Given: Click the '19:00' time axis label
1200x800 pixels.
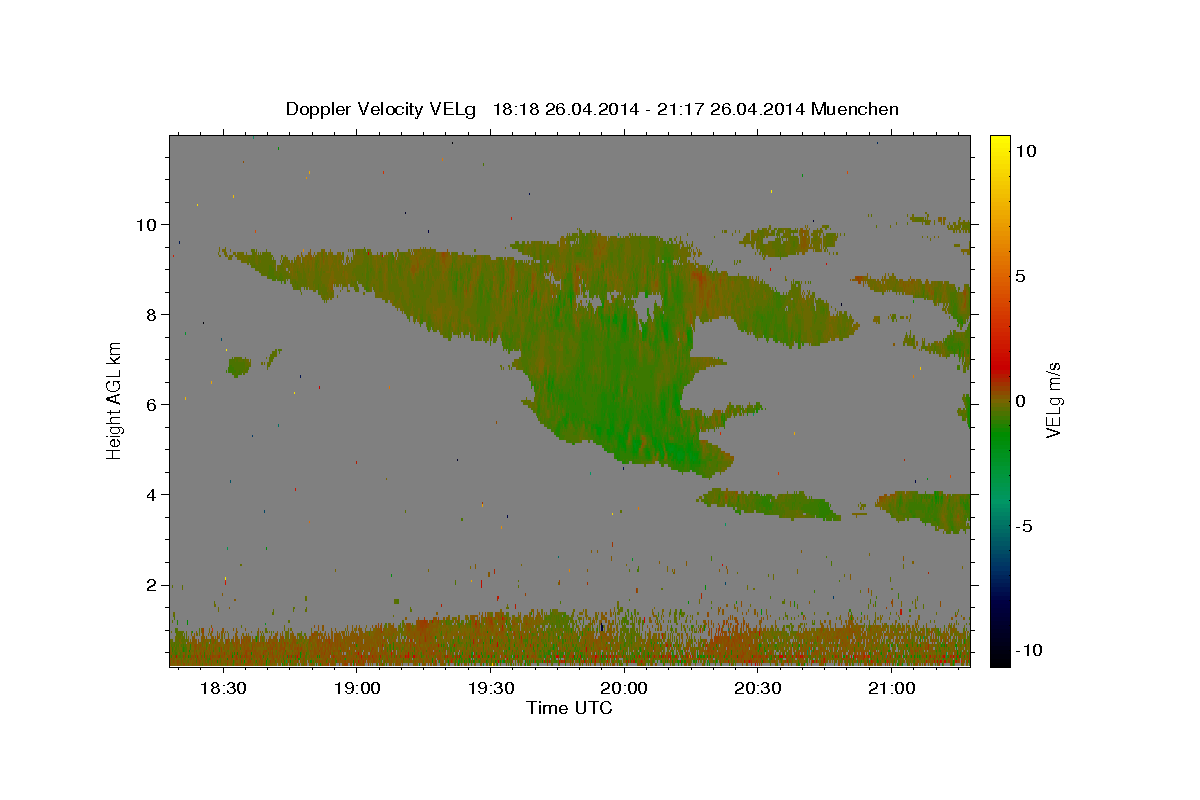Looking at the screenshot, I should pyautogui.click(x=357, y=689).
